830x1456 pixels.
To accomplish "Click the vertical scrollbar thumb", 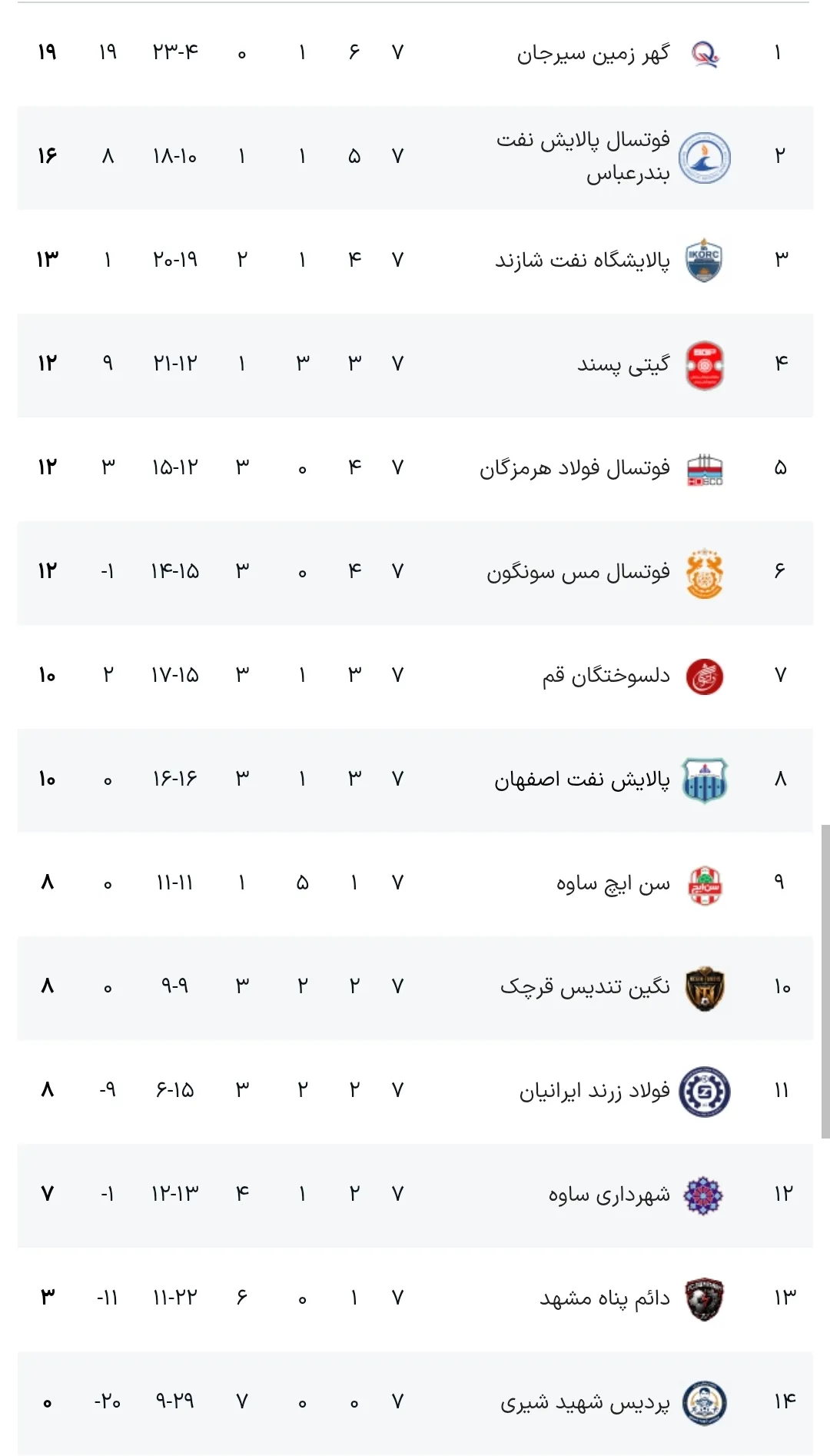I will pos(825,982).
